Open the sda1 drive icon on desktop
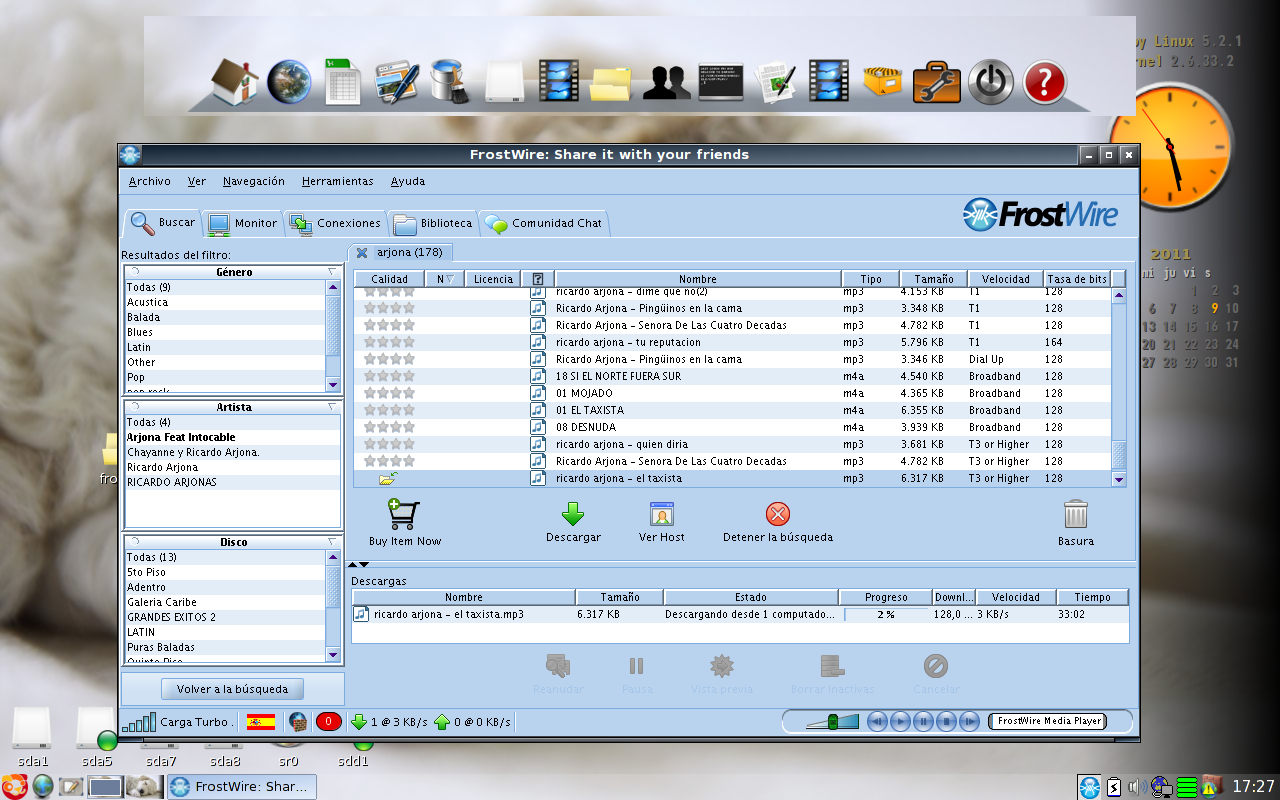 [31, 728]
